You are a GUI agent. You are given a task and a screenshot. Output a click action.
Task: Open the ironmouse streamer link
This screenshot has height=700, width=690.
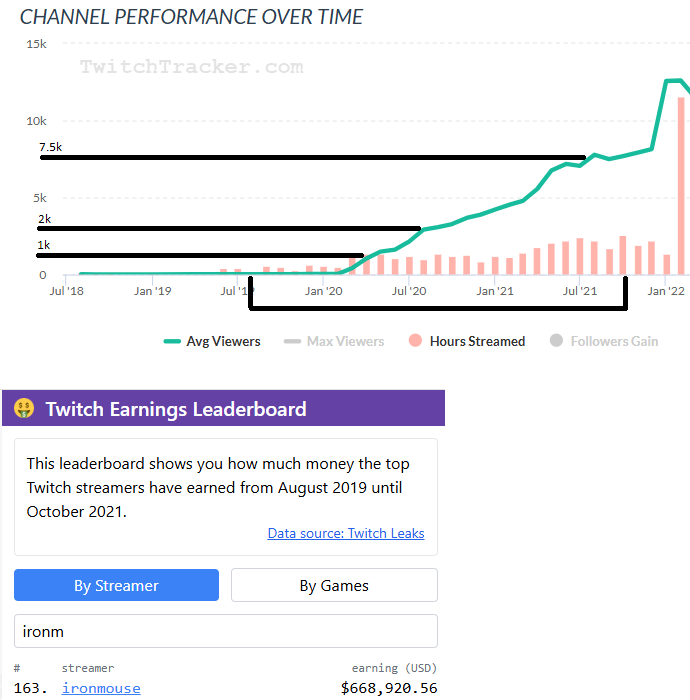101,688
